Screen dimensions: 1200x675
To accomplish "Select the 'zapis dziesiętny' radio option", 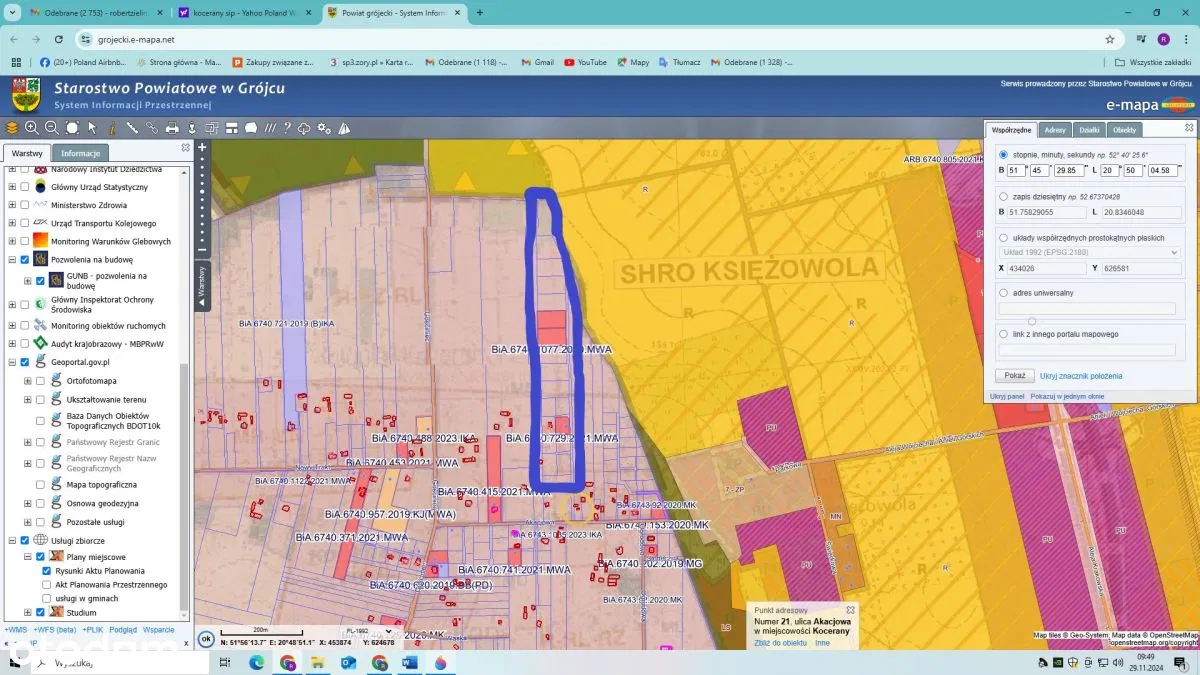I will tap(1003, 197).
